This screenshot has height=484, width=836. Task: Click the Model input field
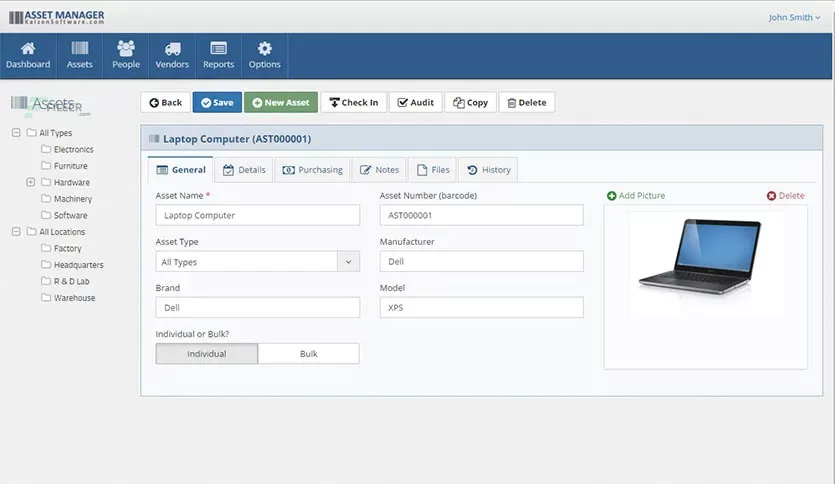[x=481, y=308]
